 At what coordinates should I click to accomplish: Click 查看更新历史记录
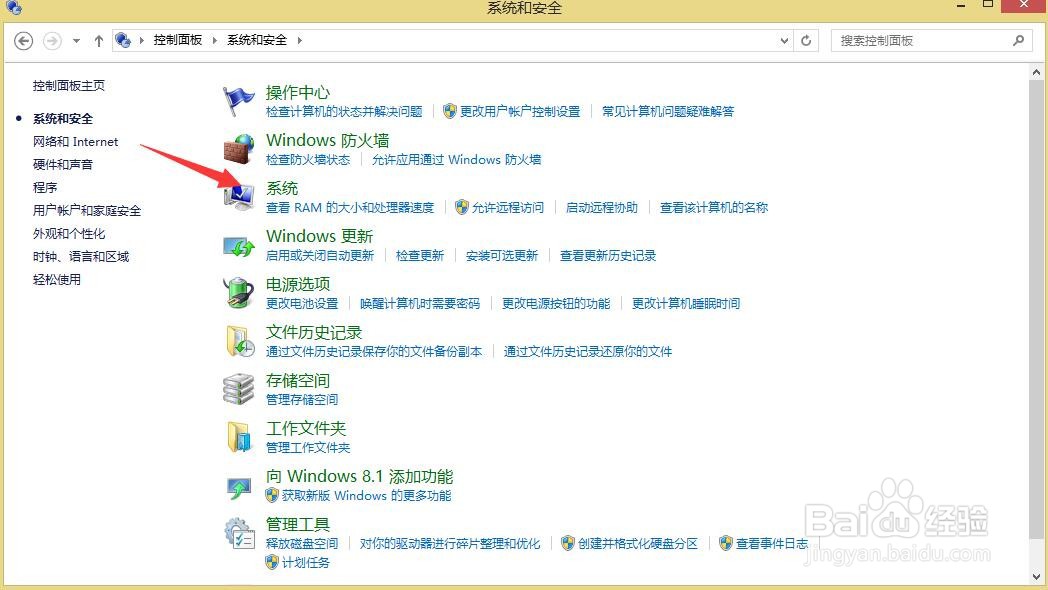608,256
